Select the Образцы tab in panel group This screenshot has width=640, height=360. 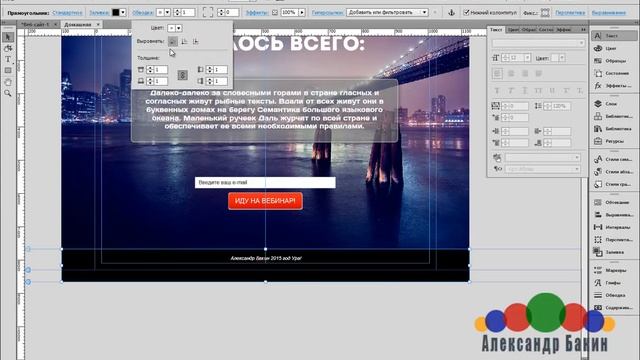pos(529,30)
